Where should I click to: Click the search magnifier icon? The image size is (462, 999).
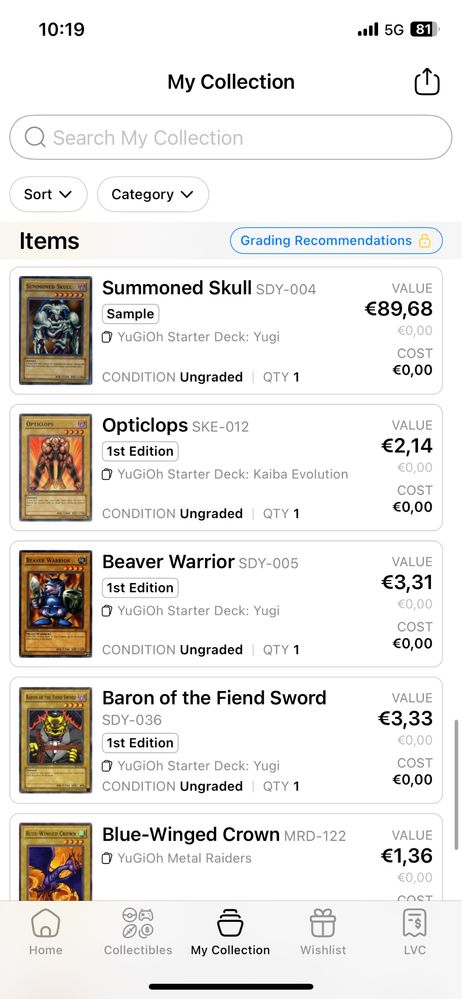[34, 137]
